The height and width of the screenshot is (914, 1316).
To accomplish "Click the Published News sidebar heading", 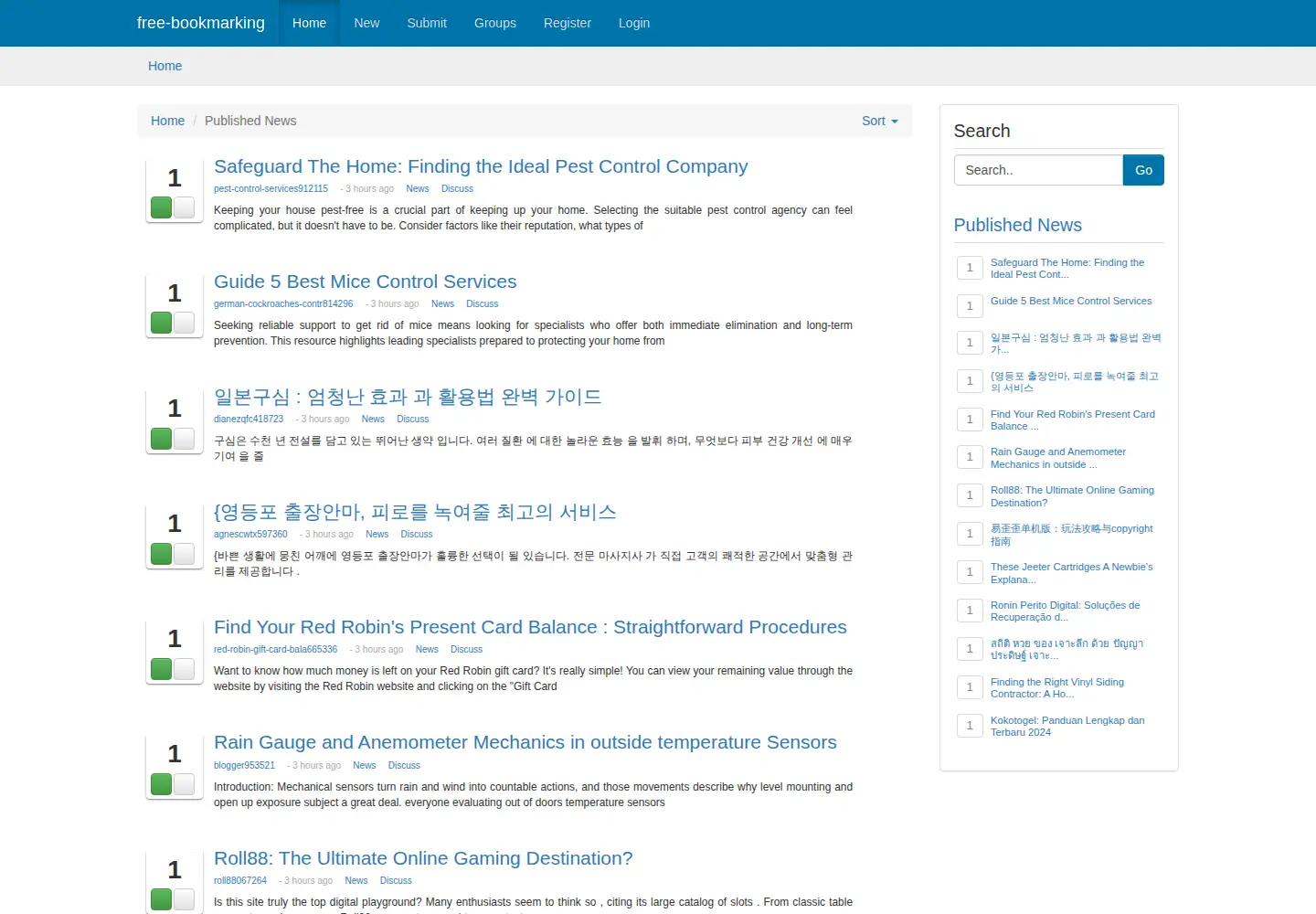I will click(1017, 225).
